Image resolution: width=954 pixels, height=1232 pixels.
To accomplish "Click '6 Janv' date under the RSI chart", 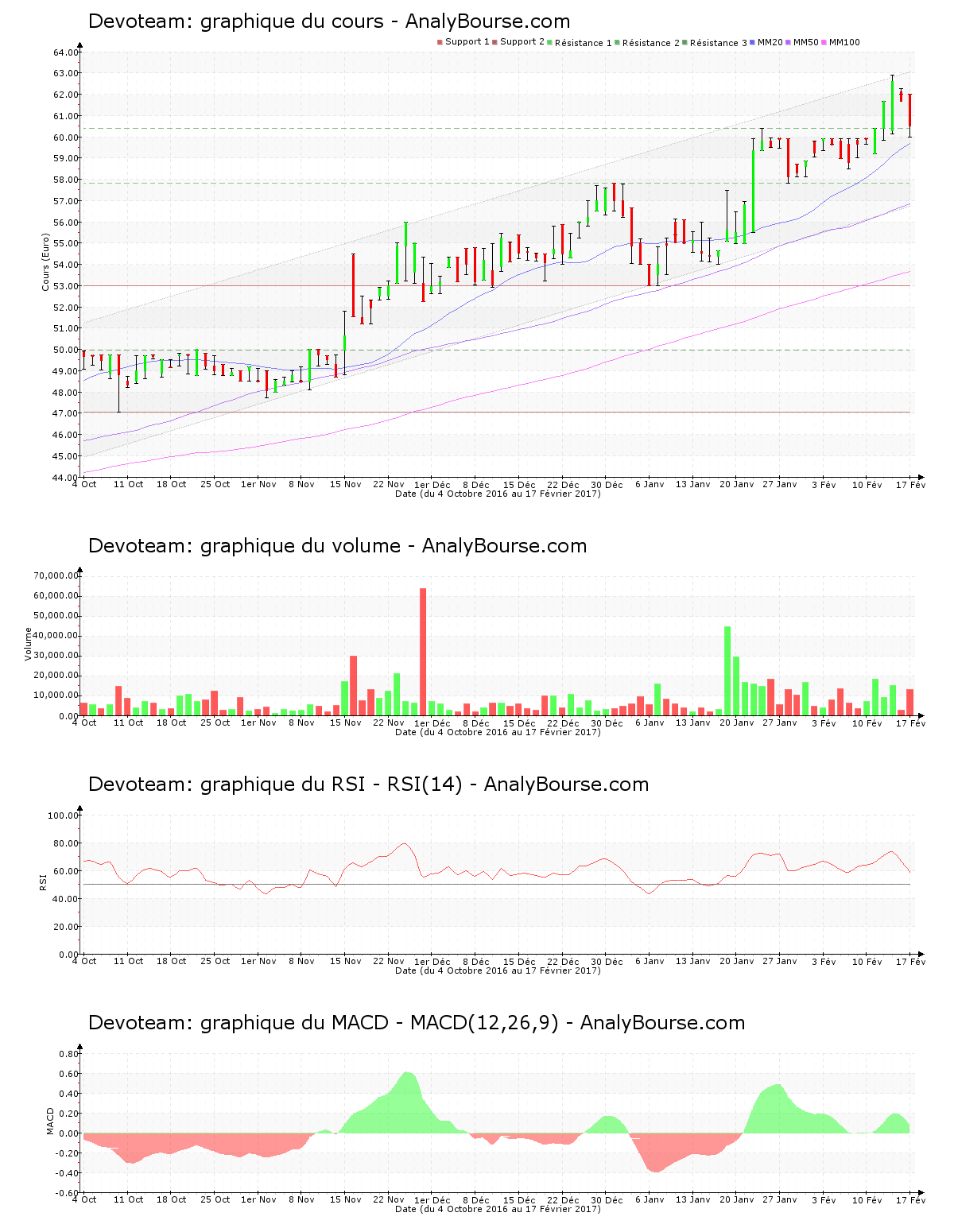I will pyautogui.click(x=650, y=961).
